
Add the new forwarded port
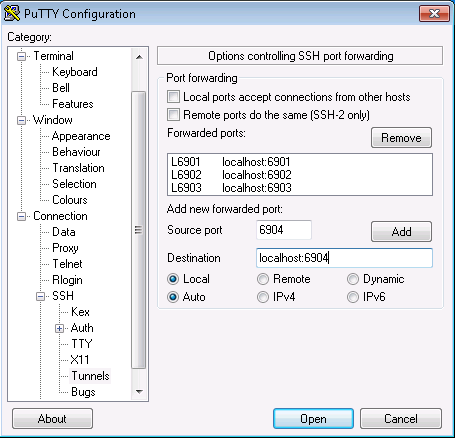(x=401, y=231)
